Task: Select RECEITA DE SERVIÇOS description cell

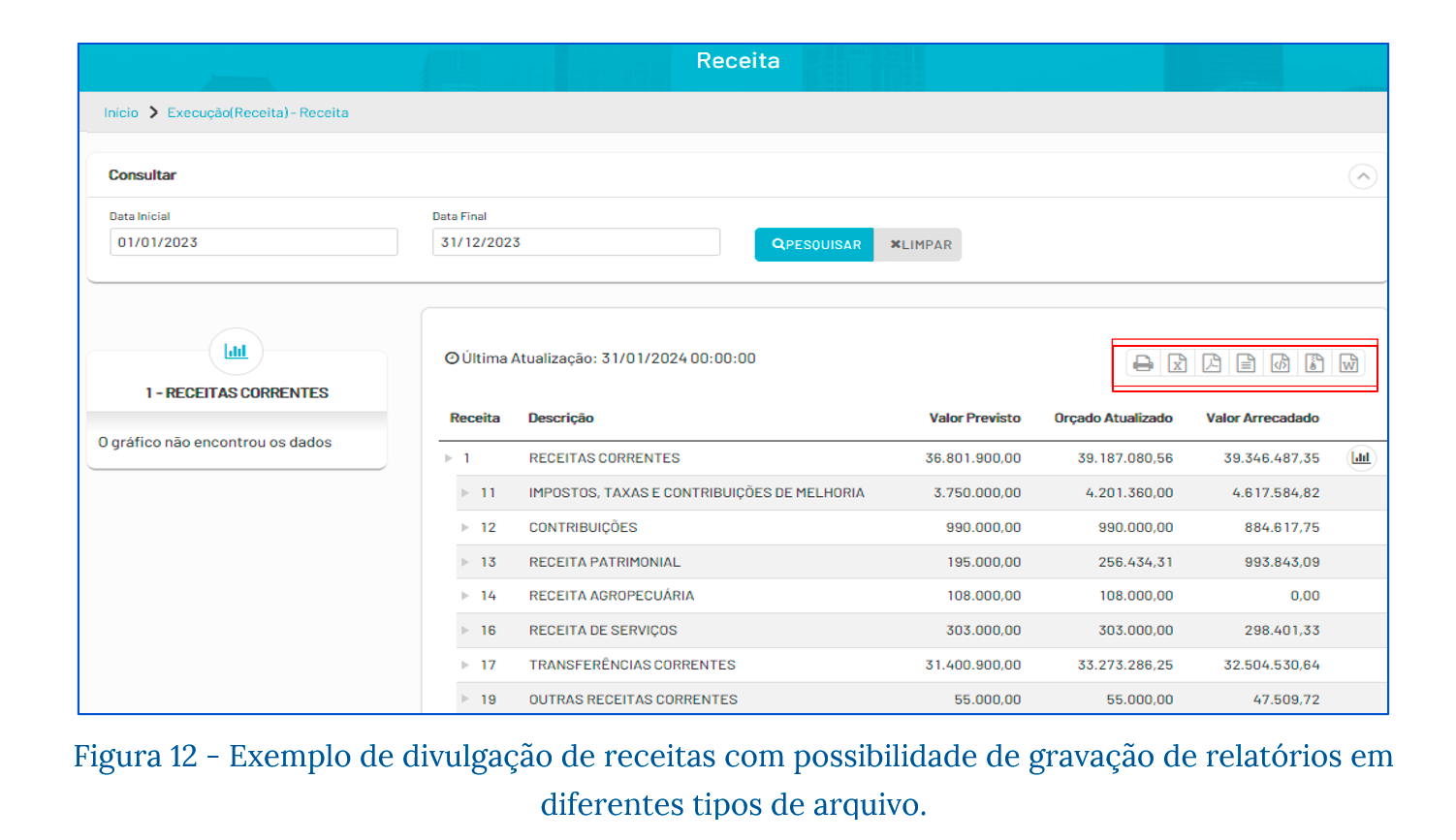Action: coord(603,631)
